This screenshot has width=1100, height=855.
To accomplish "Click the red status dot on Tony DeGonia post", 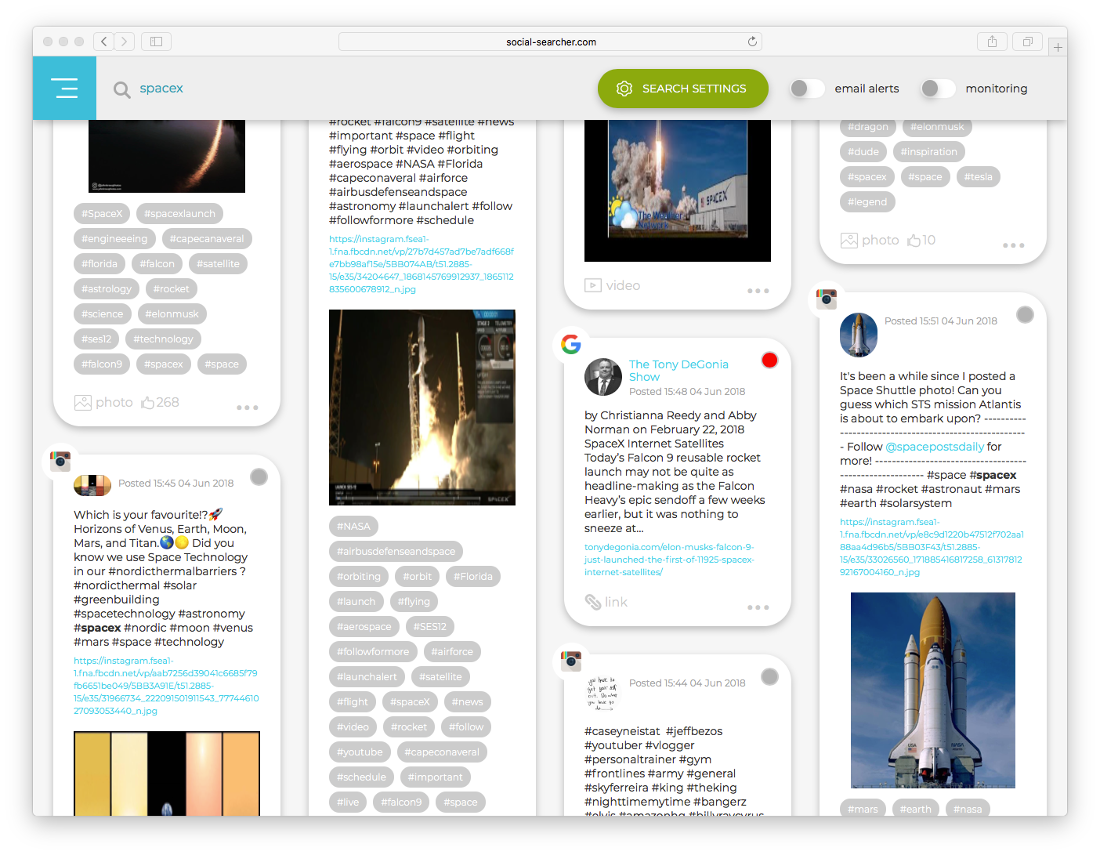I will [770, 361].
